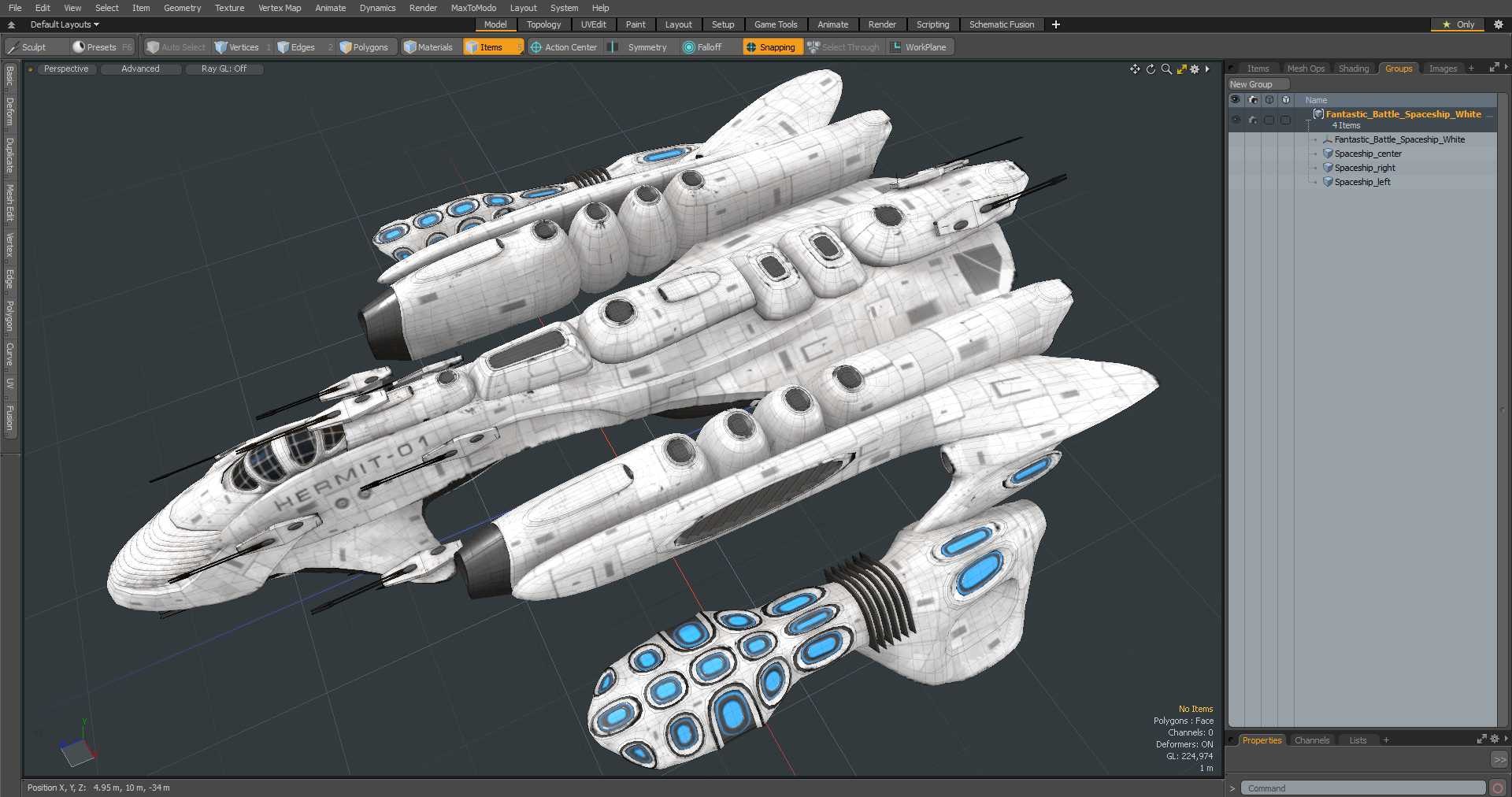The height and width of the screenshot is (797, 1512).
Task: Switch to the Schematic Fusion layout tab
Action: click(x=1002, y=24)
